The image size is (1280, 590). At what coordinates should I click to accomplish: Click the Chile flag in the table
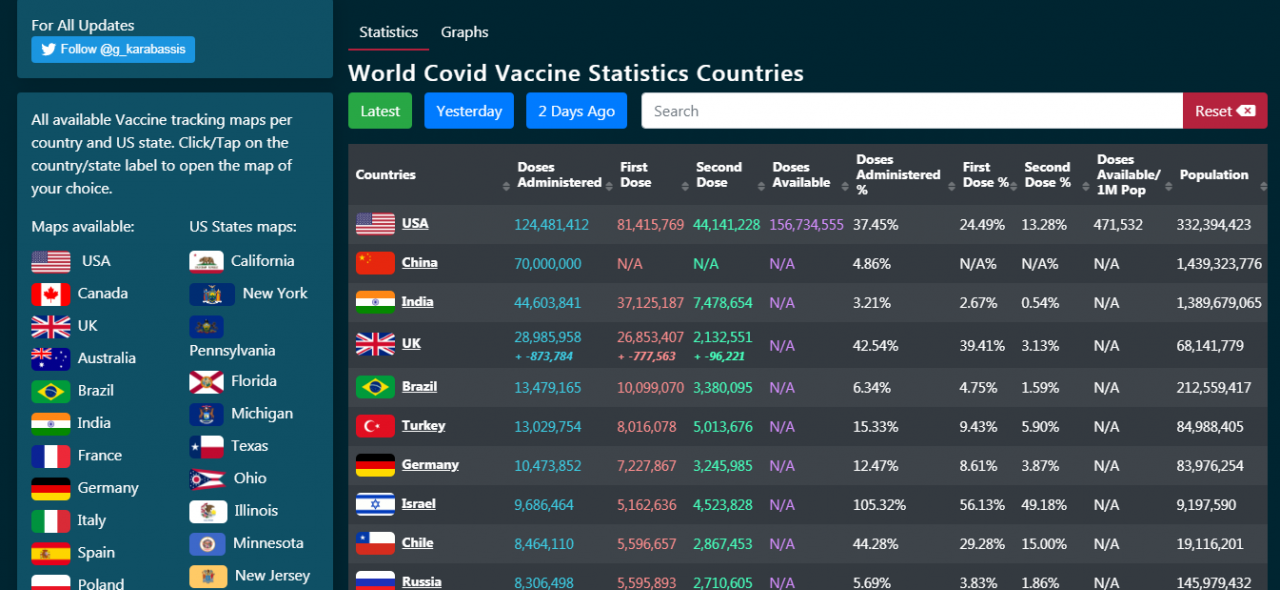pyautogui.click(x=375, y=543)
